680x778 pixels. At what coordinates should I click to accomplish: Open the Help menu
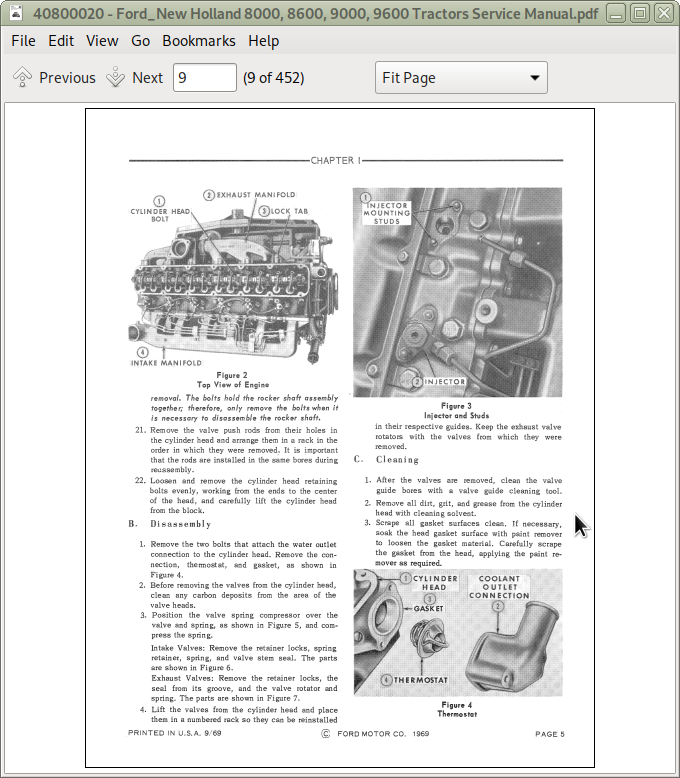point(264,41)
